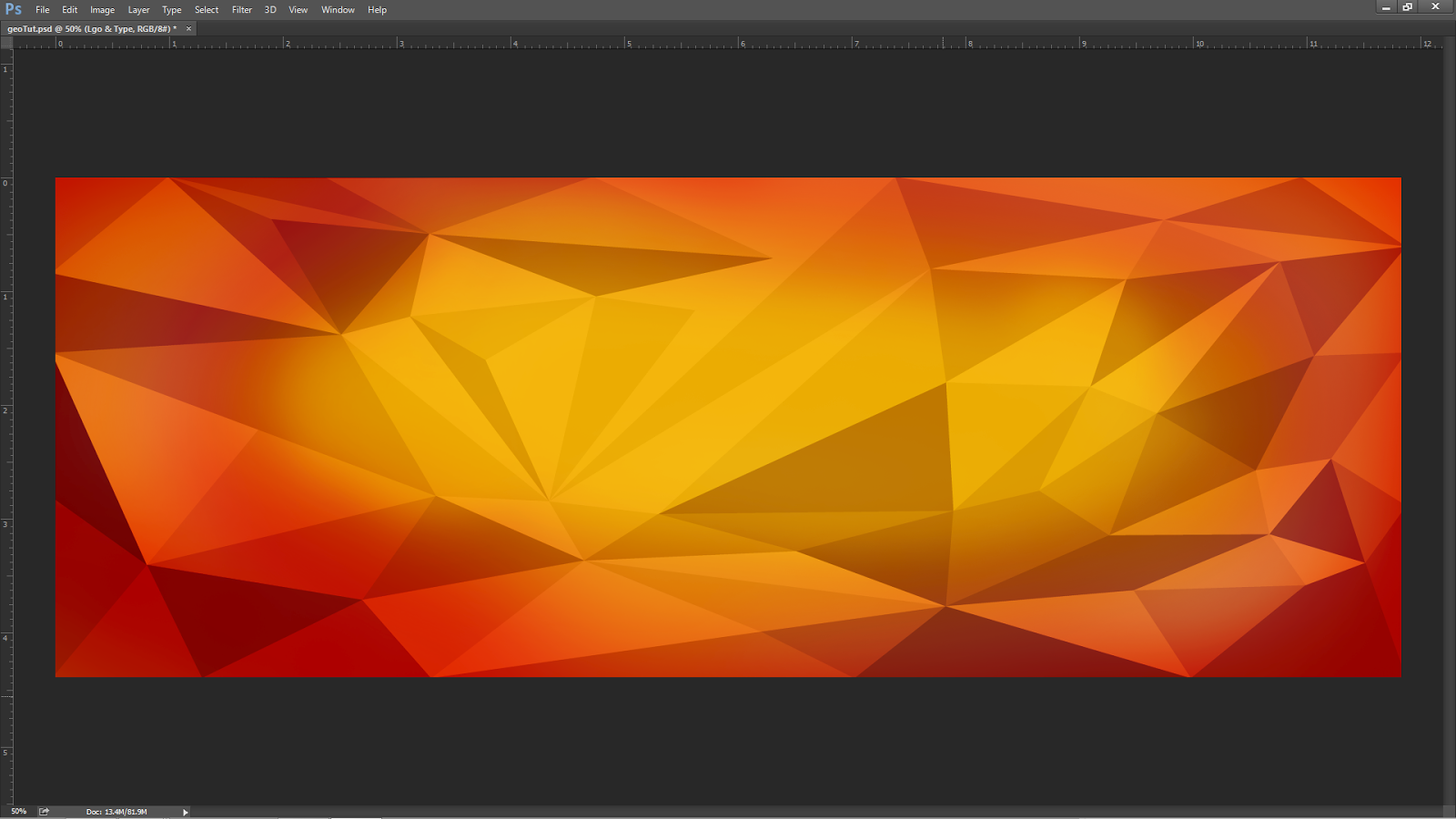Click the Photoshop Ps logo icon
1456x819 pixels.
coord(12,9)
